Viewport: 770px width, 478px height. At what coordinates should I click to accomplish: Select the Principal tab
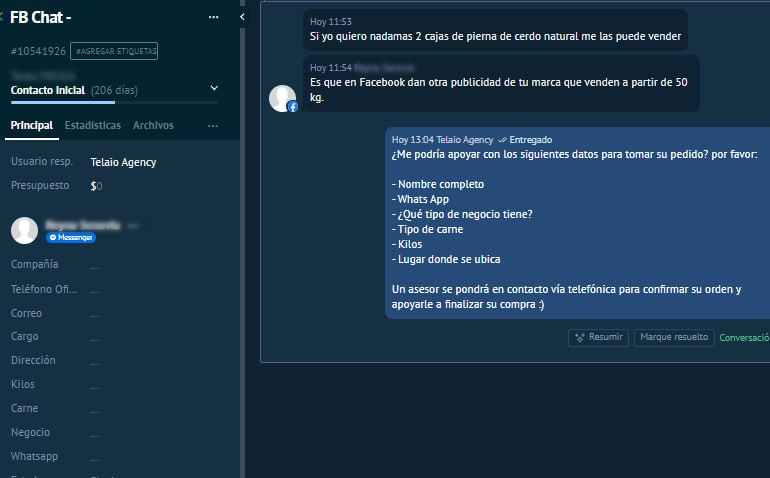point(31,126)
